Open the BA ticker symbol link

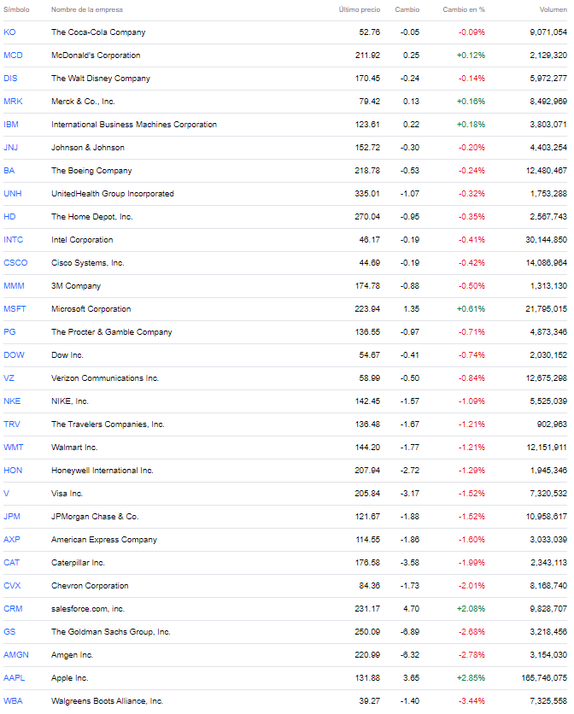(x=9, y=171)
